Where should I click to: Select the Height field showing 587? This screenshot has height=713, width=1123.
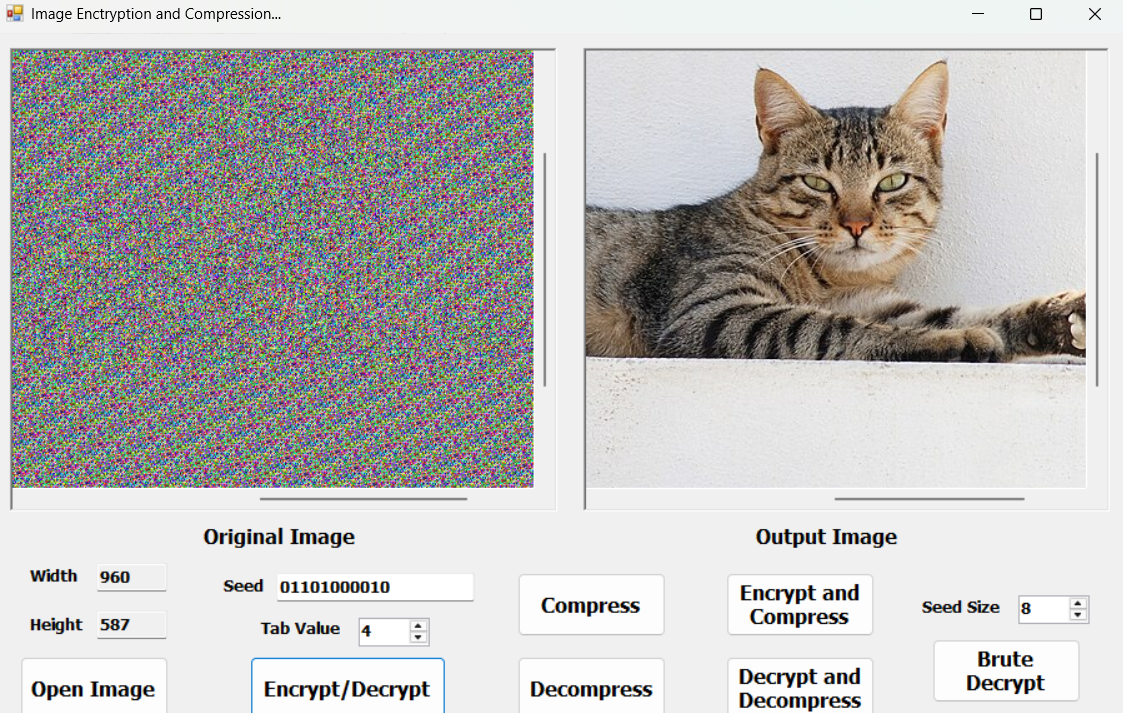131,625
